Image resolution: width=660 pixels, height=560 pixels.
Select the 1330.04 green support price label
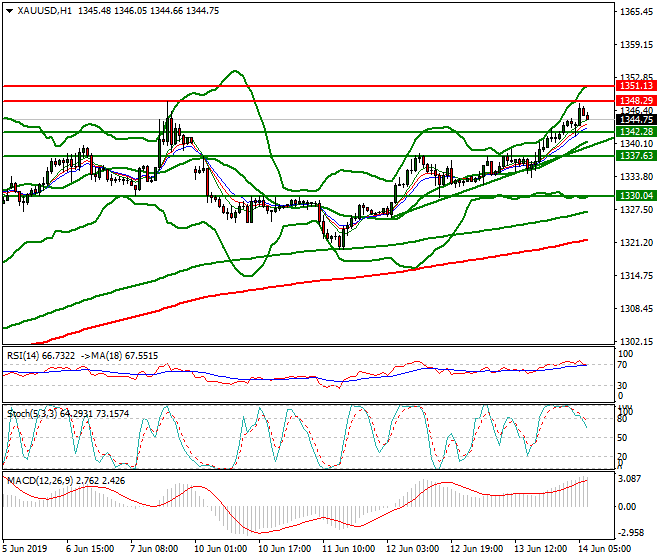coord(636,195)
